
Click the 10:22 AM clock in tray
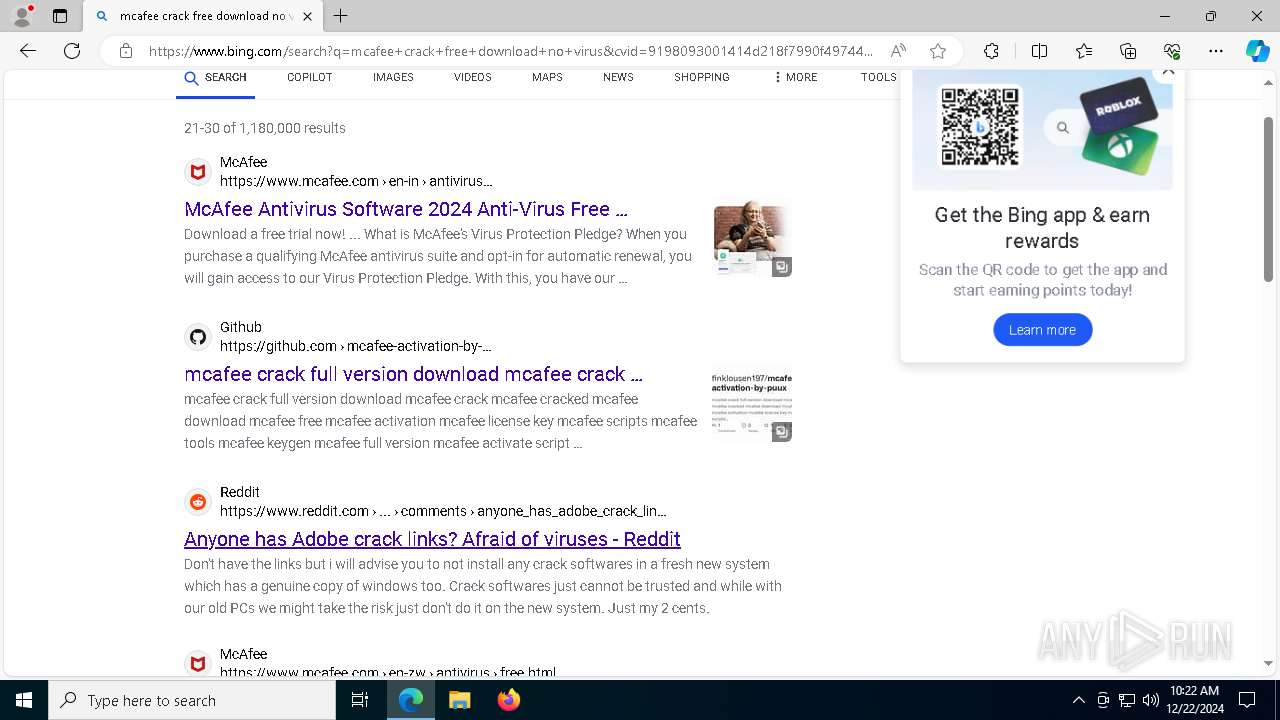tap(1194, 691)
